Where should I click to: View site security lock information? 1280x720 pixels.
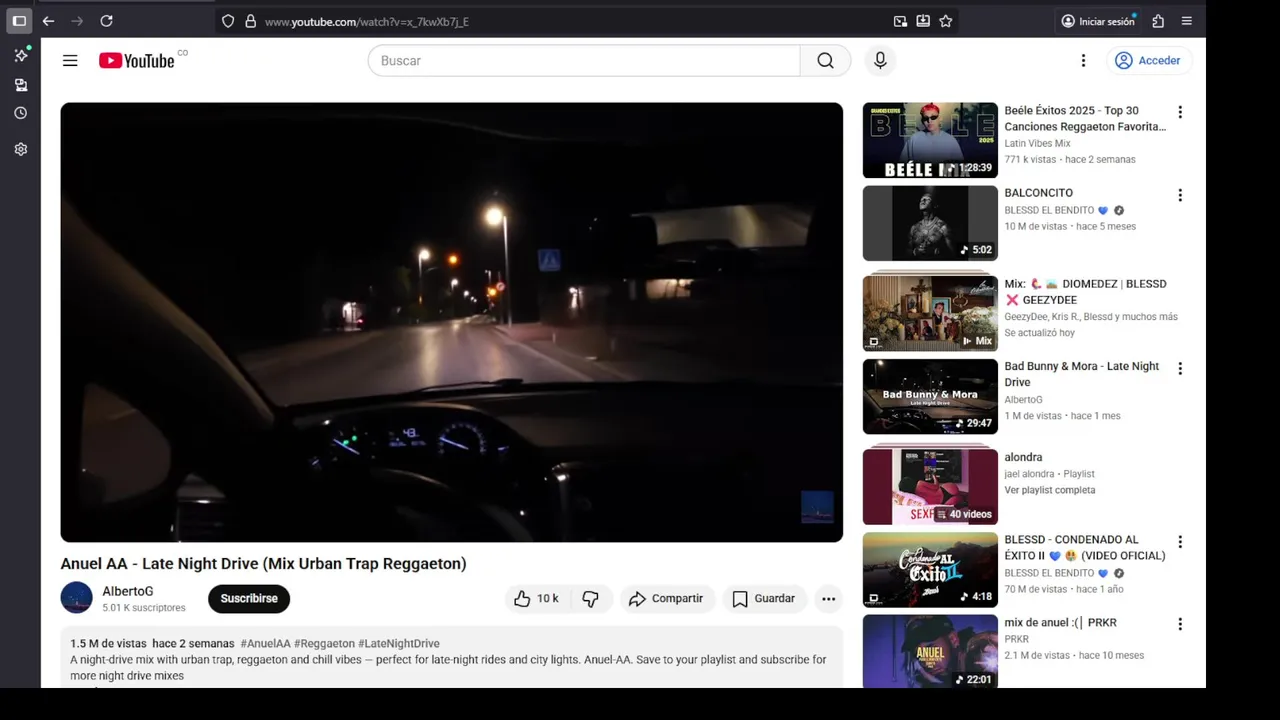pyautogui.click(x=250, y=21)
